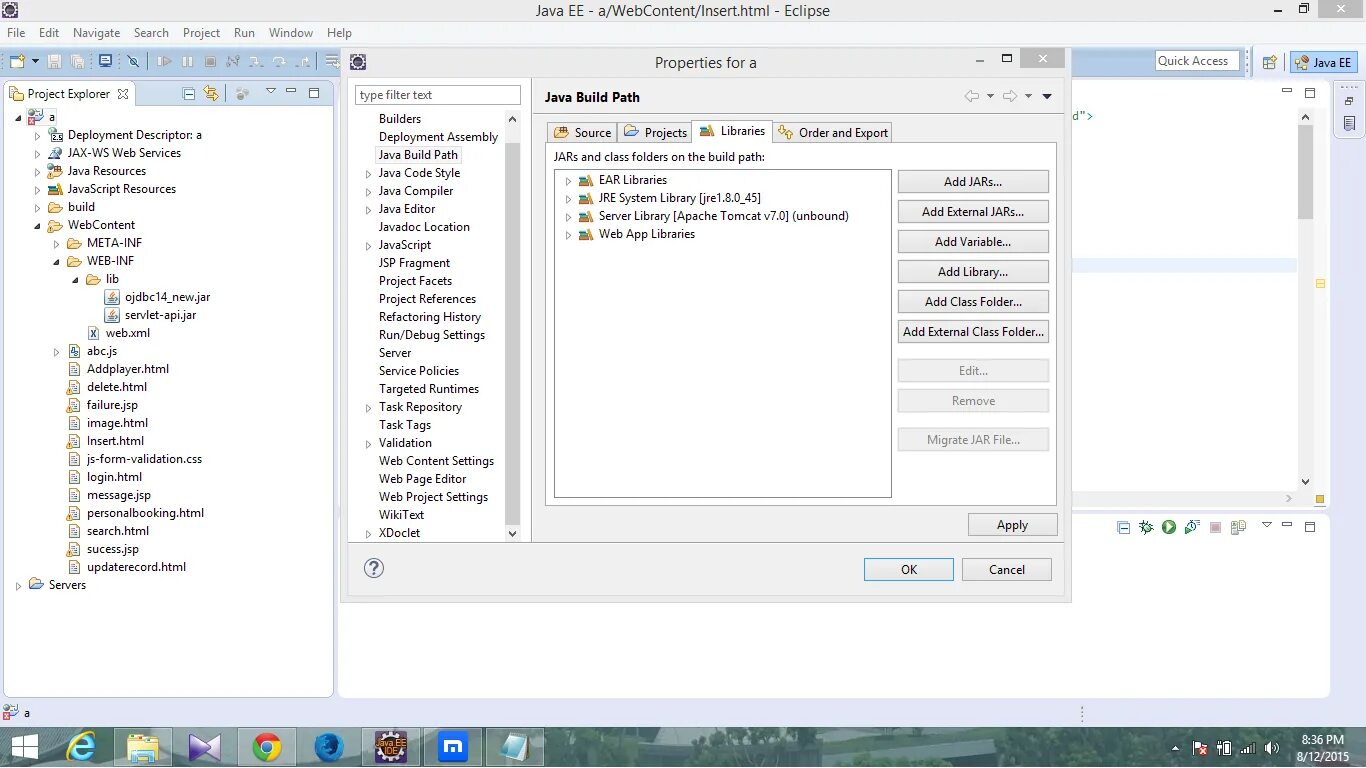Click the Open Perspective icon
The image size is (1366, 768).
coord(1269,62)
